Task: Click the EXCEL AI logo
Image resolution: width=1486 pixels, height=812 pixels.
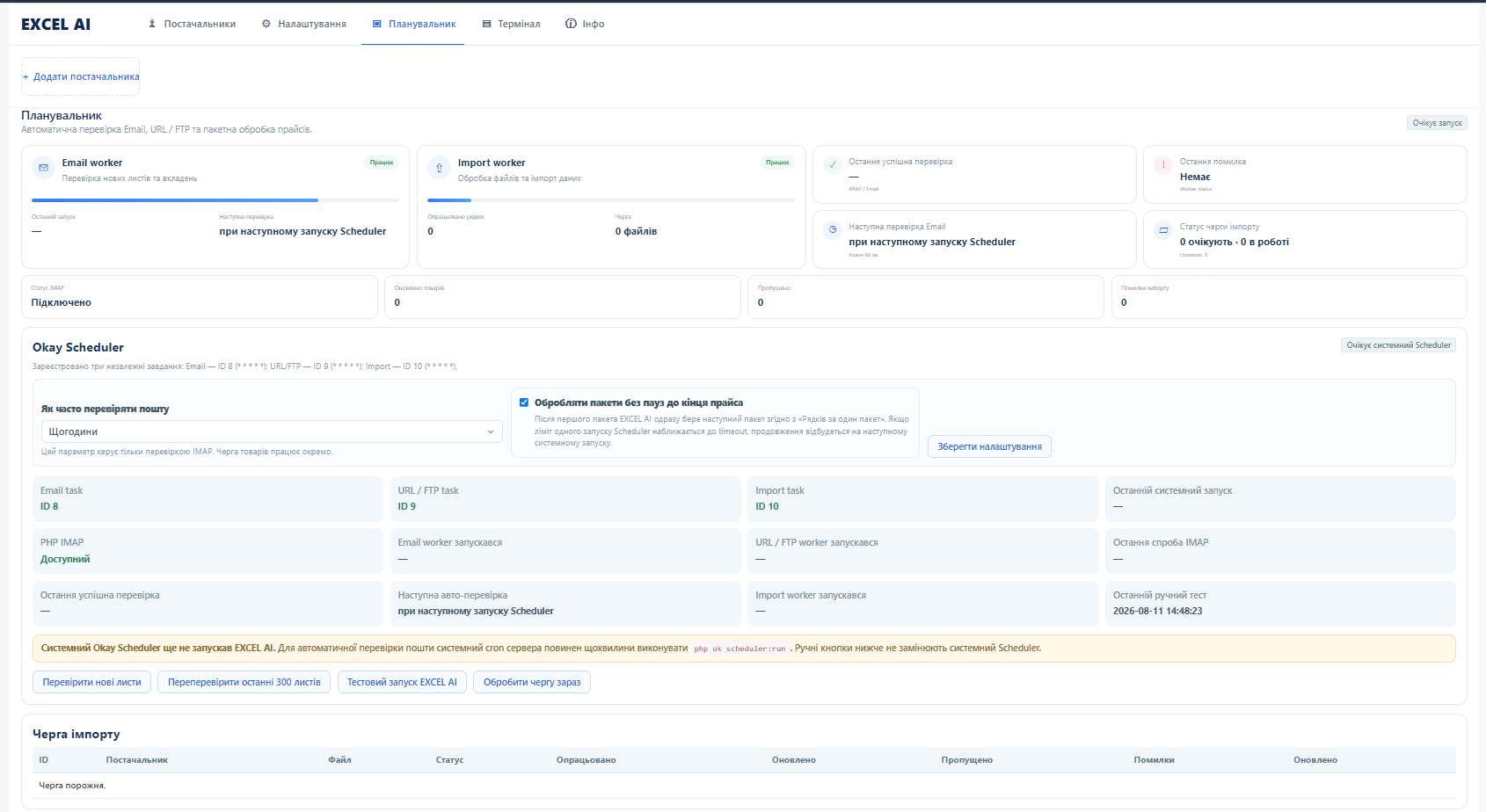Action: (55, 25)
